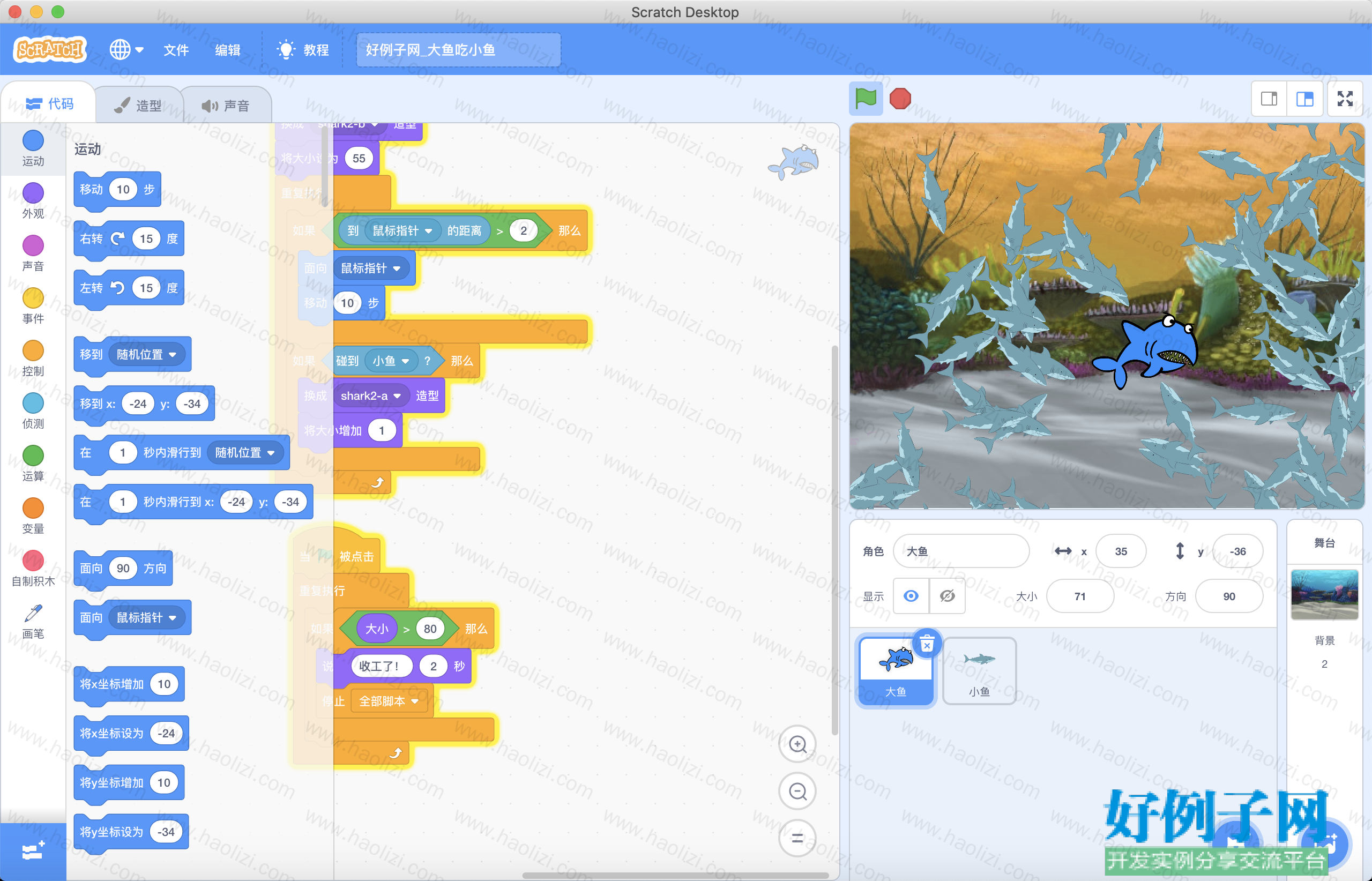This screenshot has height=881, width=1372.
Task: Open shark2-a costume dropdown
Action: click(370, 395)
